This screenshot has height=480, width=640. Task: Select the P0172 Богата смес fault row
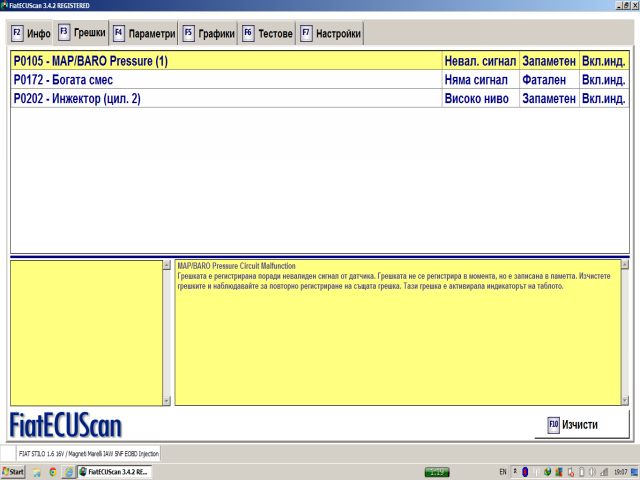click(320, 80)
